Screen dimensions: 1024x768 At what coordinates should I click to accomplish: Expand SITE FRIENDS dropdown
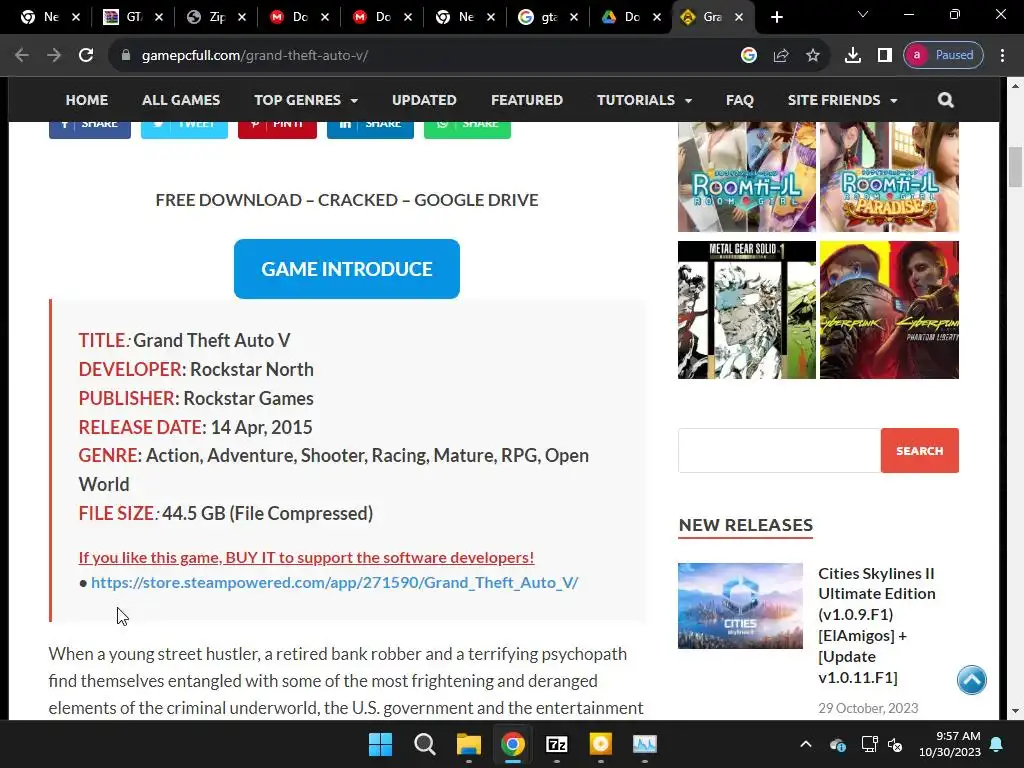(842, 100)
